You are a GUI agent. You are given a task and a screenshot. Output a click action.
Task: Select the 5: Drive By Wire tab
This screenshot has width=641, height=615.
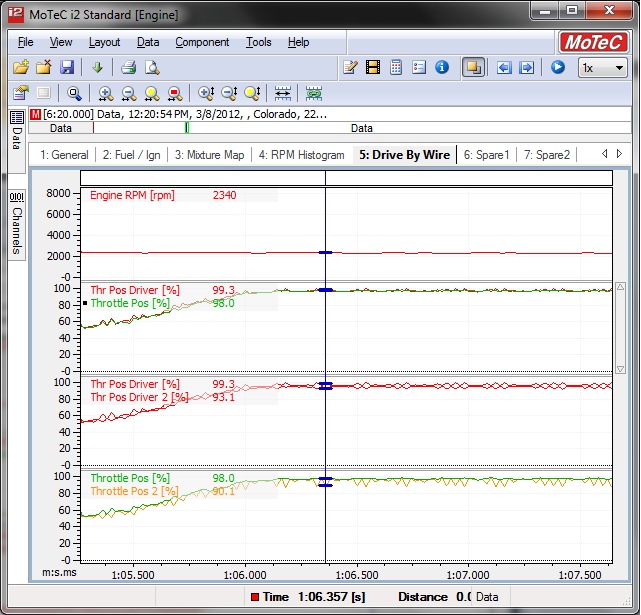pyautogui.click(x=404, y=155)
